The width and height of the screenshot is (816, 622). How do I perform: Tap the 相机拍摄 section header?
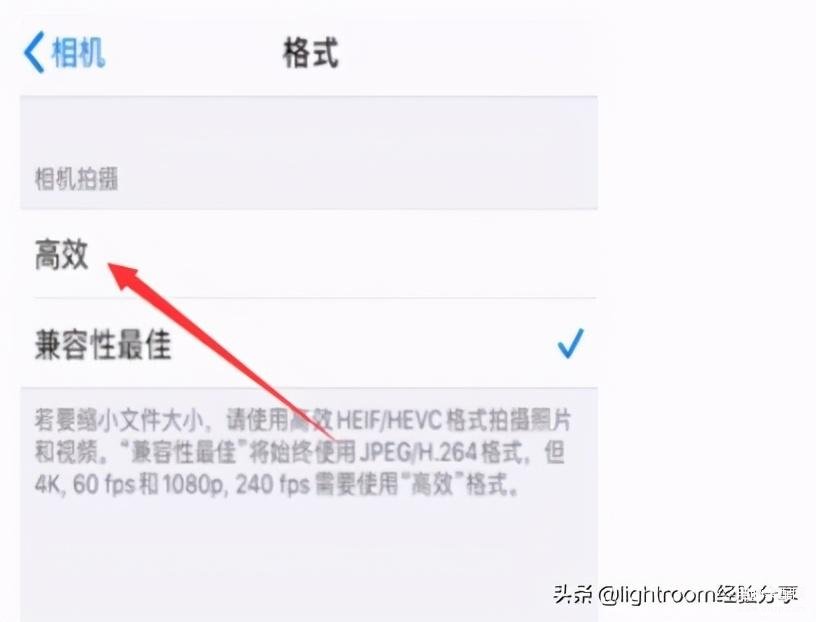(x=76, y=179)
